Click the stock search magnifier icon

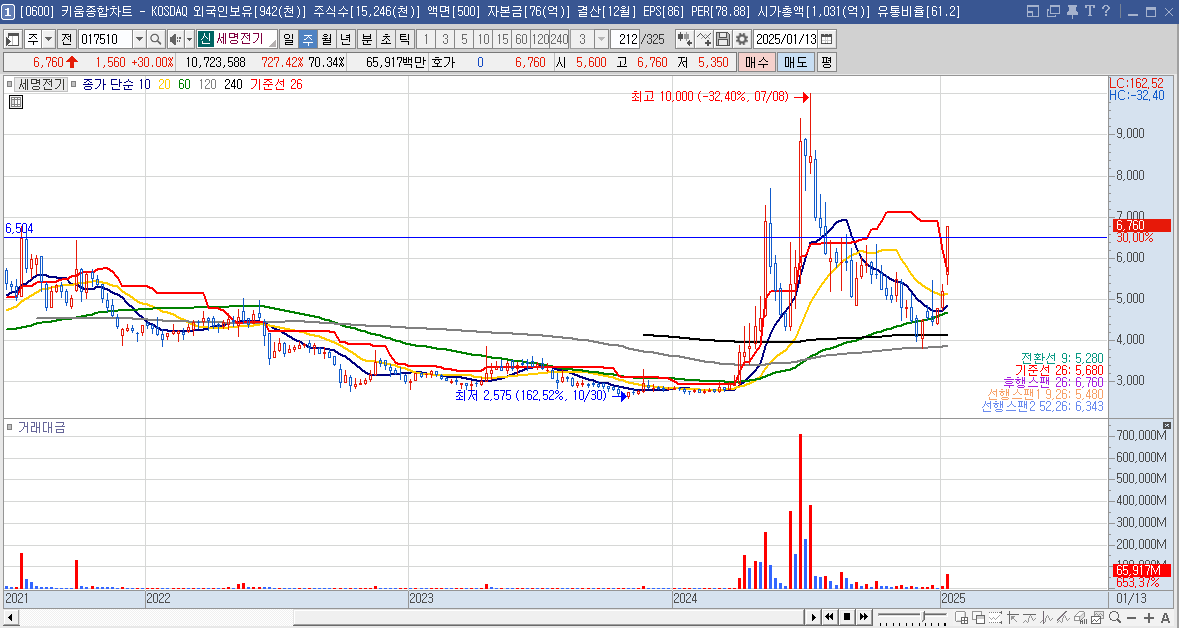156,39
